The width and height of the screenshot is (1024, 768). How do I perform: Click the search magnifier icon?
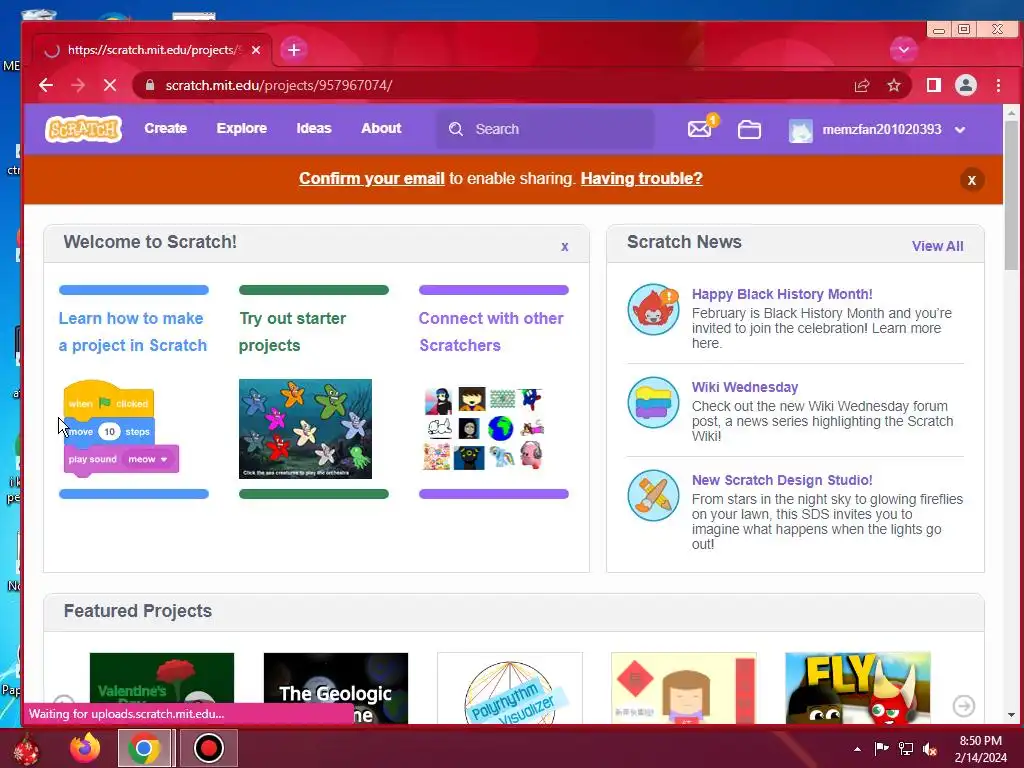(x=456, y=129)
